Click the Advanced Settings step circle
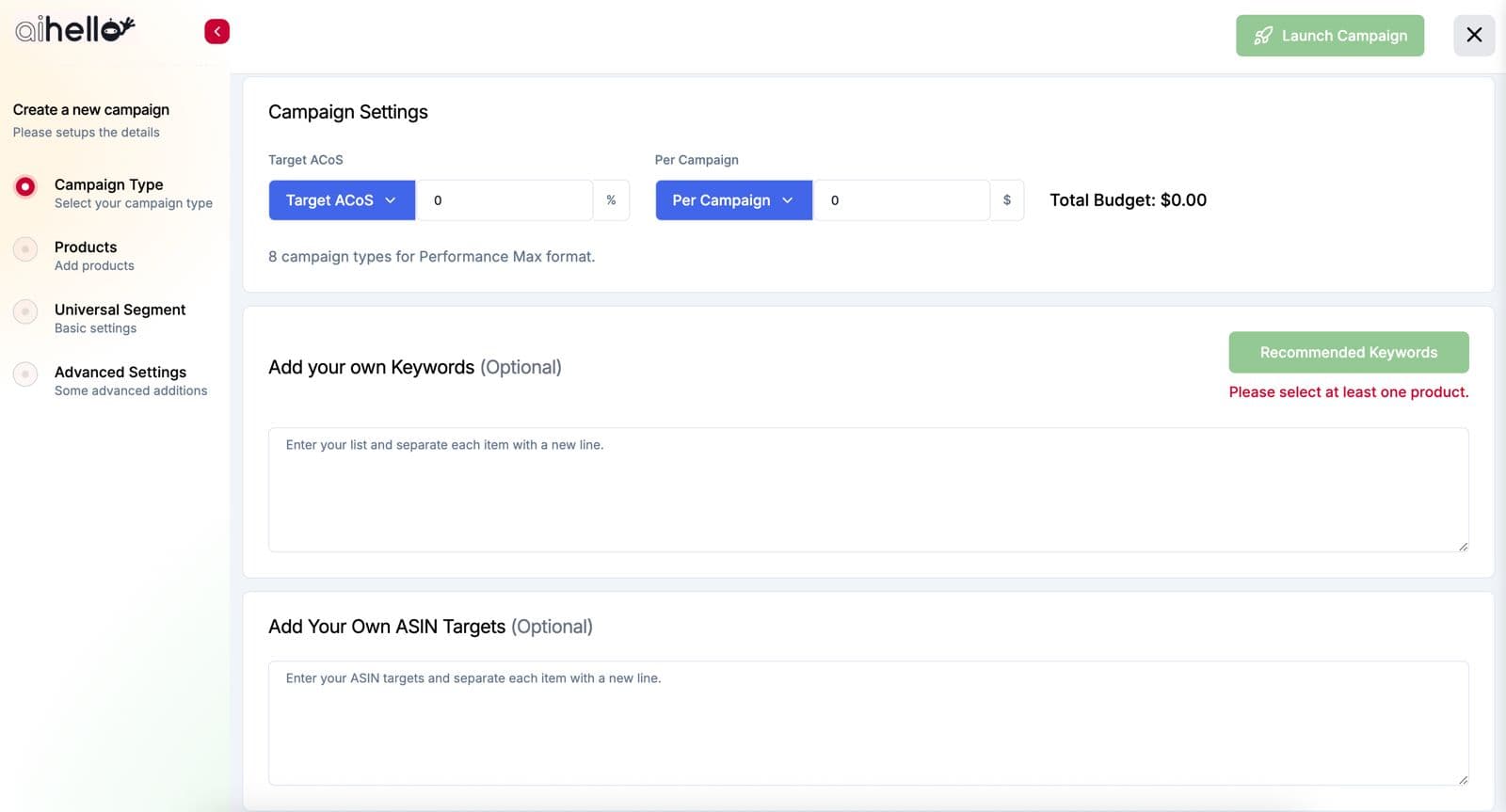This screenshot has height=812, width=1506. pyautogui.click(x=25, y=374)
